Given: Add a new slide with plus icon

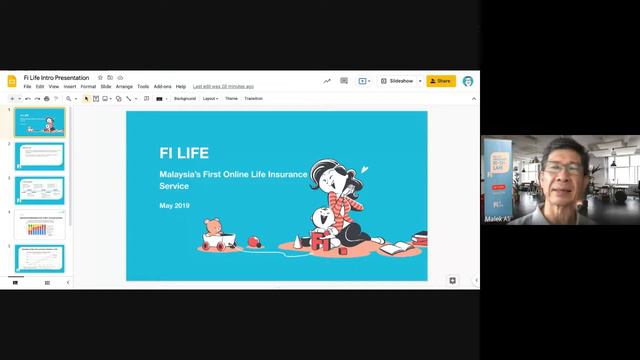Looking at the screenshot, I should pyautogui.click(x=12, y=99).
